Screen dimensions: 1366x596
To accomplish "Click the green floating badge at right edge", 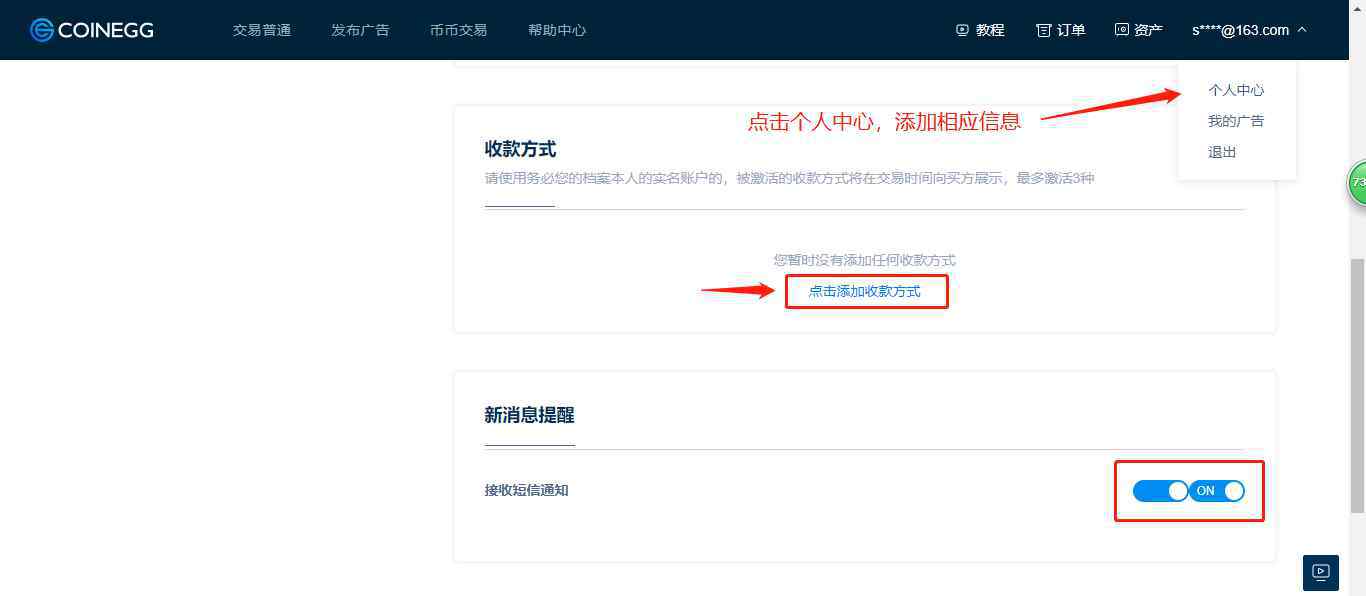I will pos(1357,183).
